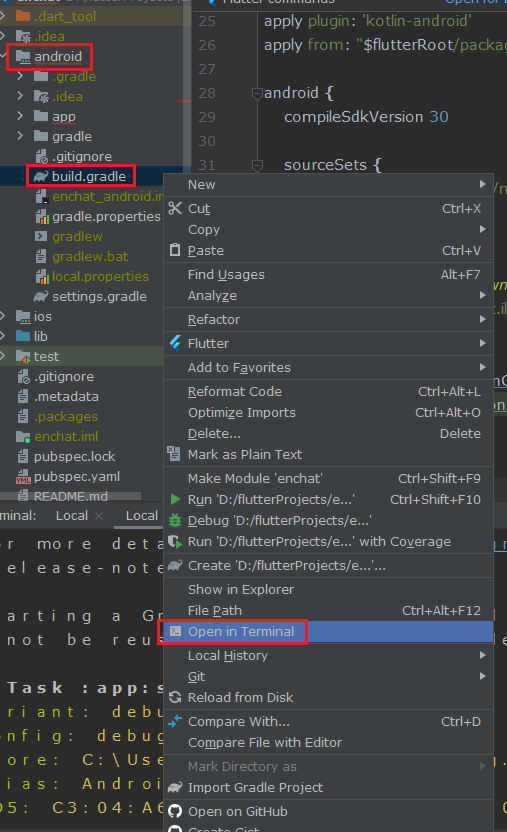Click the .dart_tool folder icon

pos(23,16)
